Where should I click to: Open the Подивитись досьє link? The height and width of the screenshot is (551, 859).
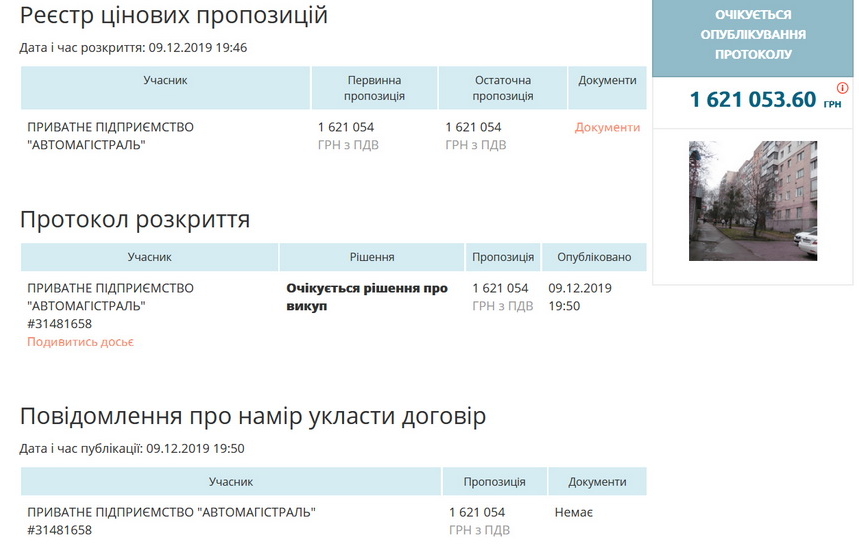point(80,342)
